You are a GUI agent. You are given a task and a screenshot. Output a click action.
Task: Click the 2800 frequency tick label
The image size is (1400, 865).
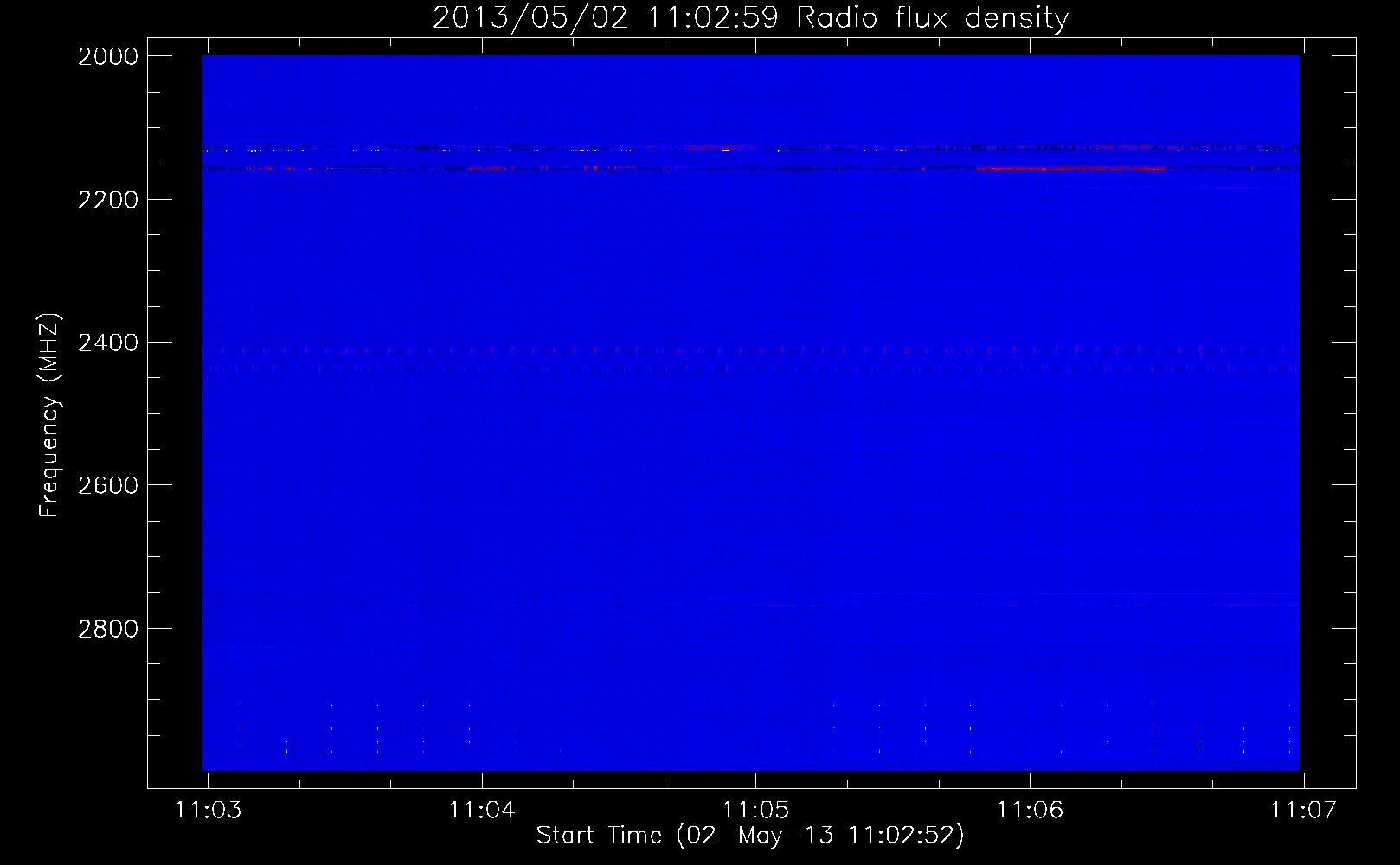[x=108, y=629]
